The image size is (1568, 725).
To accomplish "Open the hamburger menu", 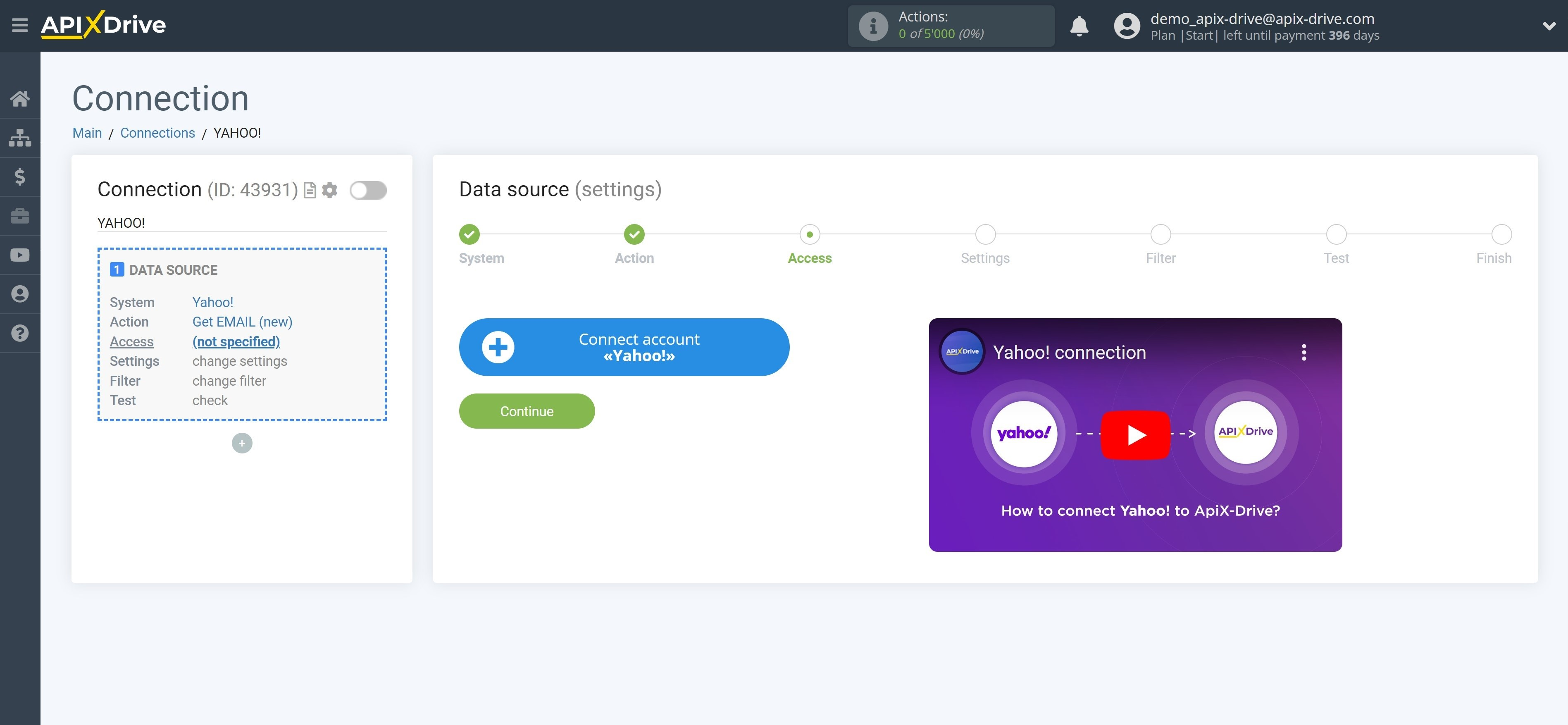I will click(x=19, y=25).
